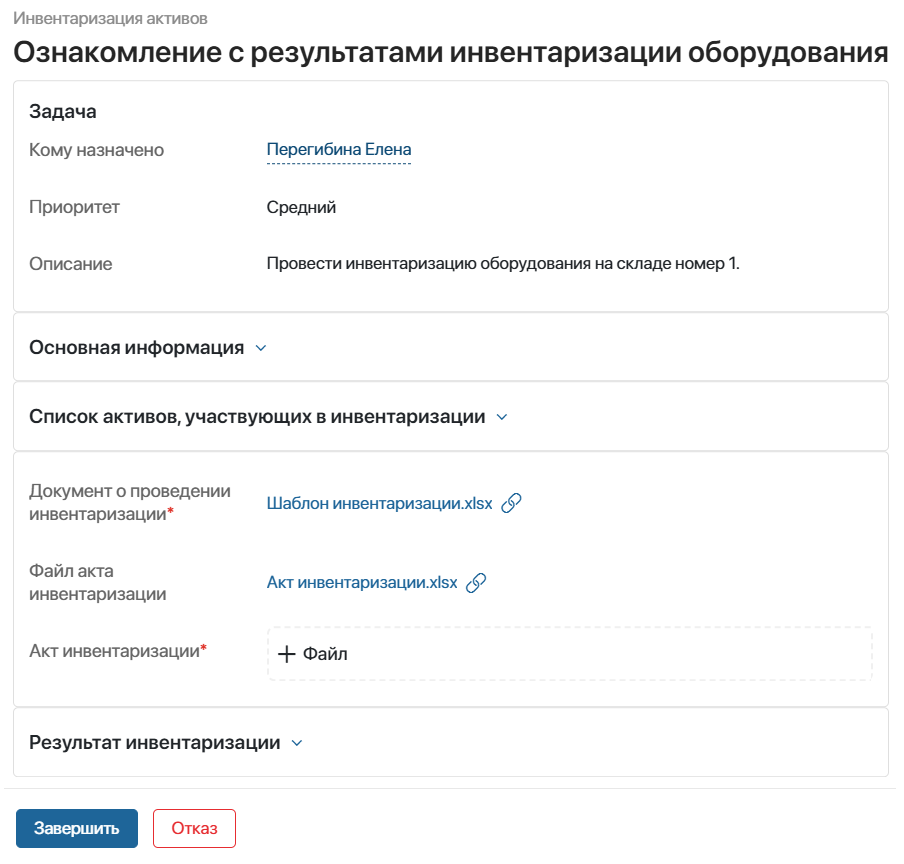Click the Задача section heading

pos(63,111)
